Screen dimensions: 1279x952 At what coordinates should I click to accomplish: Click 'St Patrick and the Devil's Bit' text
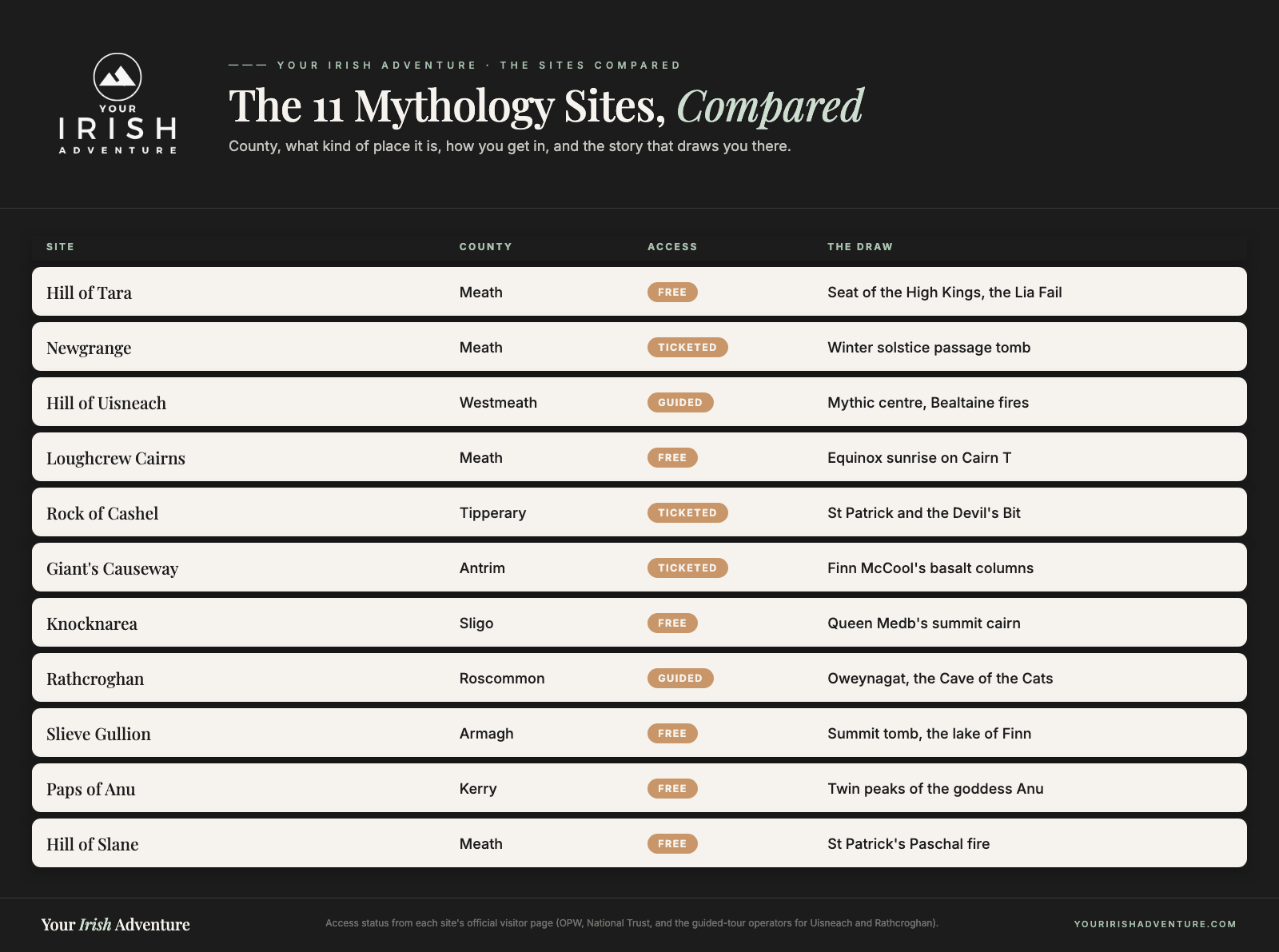coord(924,513)
